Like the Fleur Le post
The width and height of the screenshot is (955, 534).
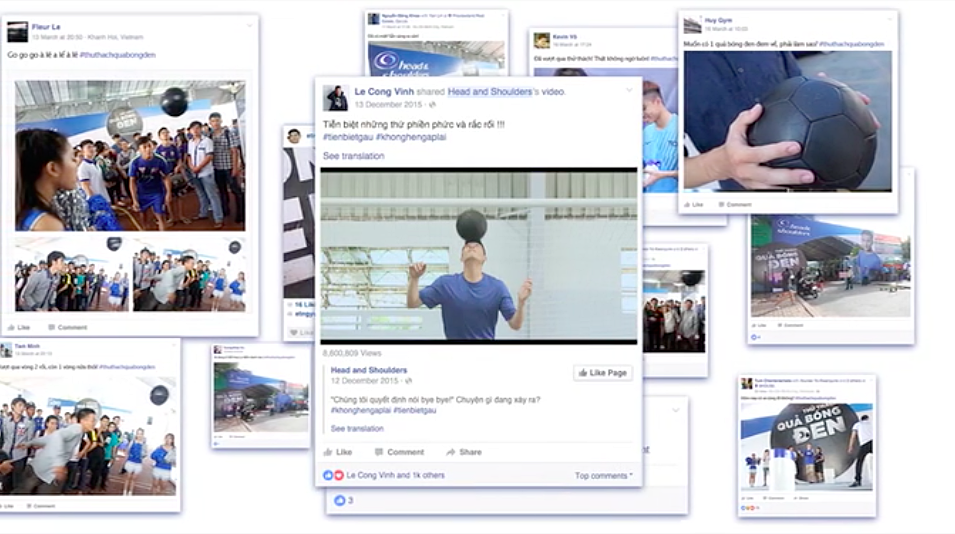pos(19,328)
